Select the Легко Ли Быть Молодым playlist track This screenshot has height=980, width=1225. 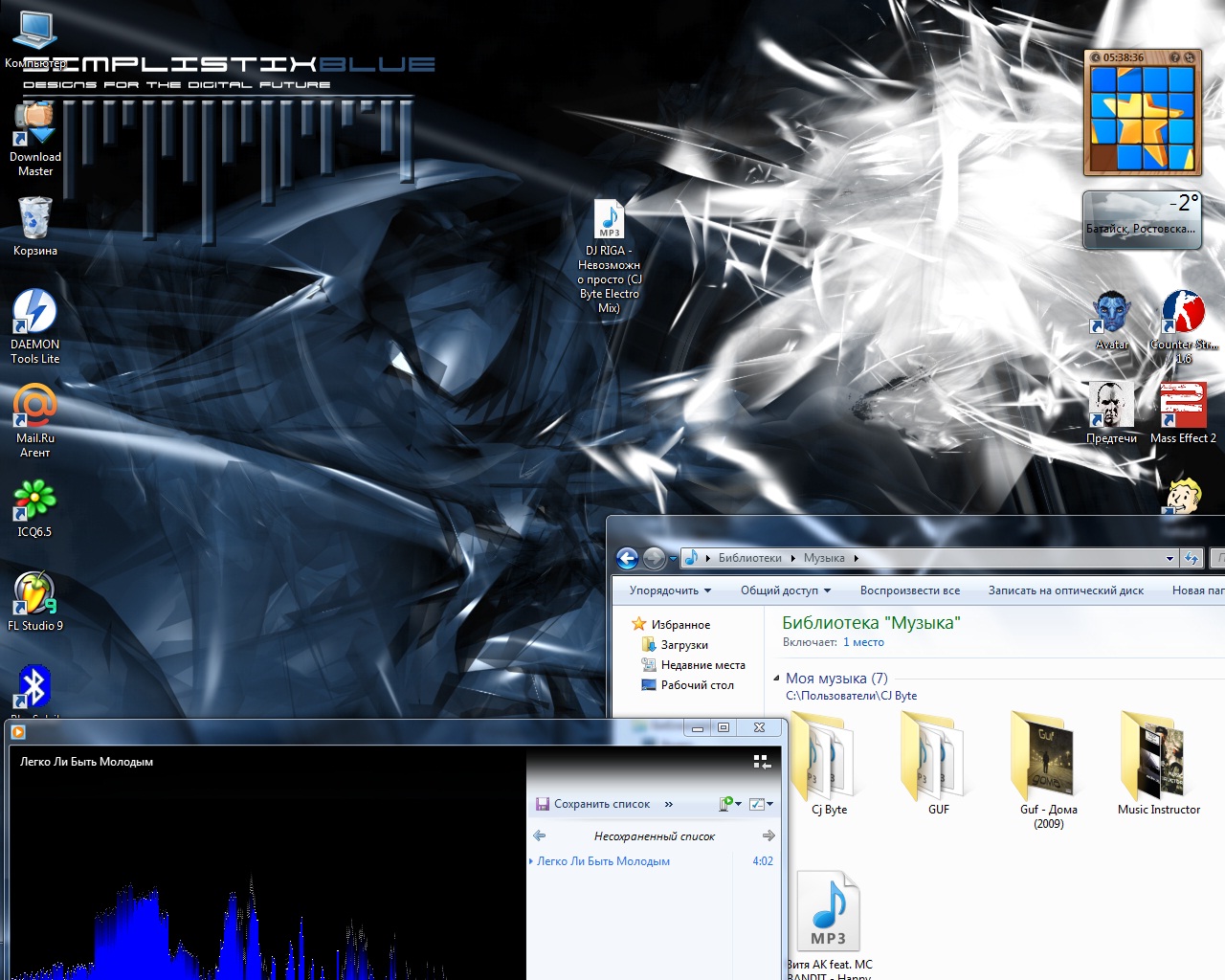603,861
